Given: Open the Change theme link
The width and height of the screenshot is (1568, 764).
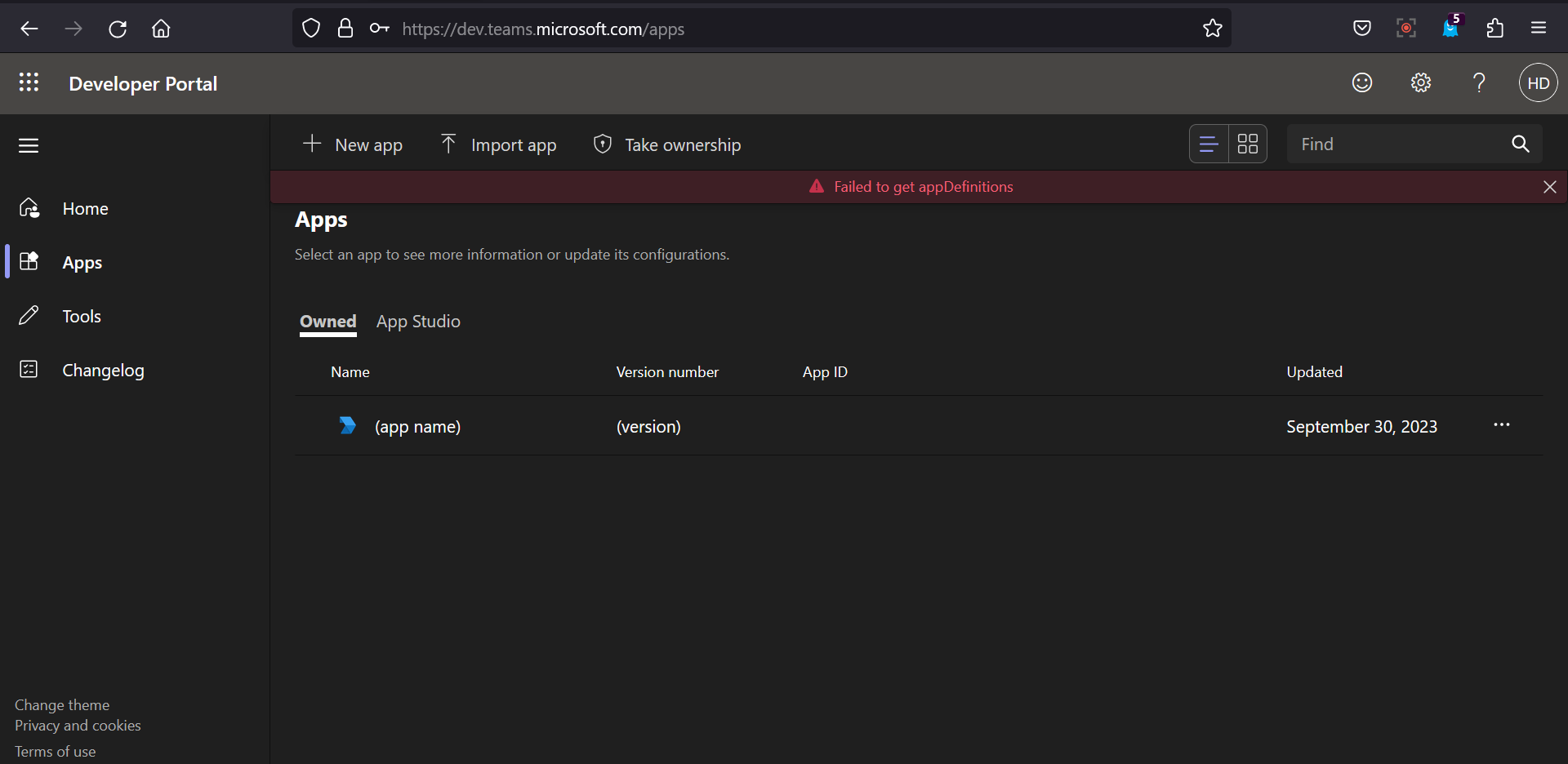Looking at the screenshot, I should coord(61,704).
